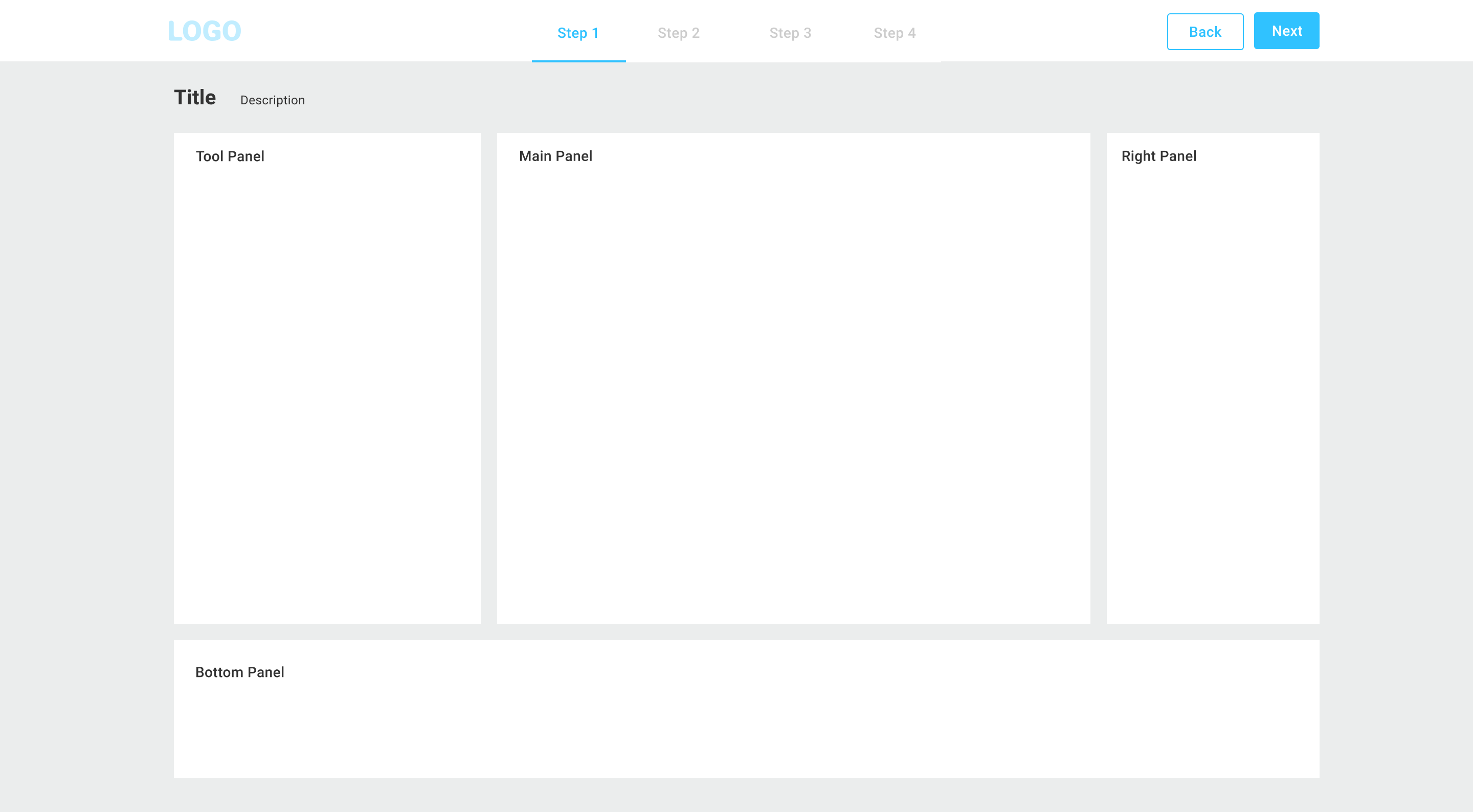Navigate to the Step 4 tab
The width and height of the screenshot is (1473, 812).
tap(894, 33)
